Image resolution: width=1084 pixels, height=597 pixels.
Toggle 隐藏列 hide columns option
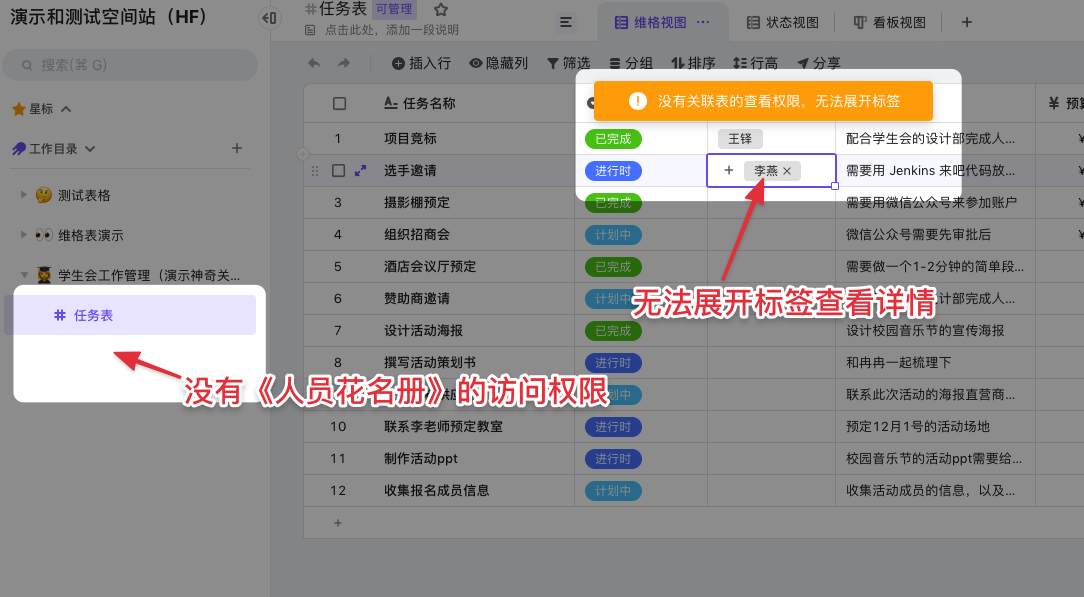point(498,63)
